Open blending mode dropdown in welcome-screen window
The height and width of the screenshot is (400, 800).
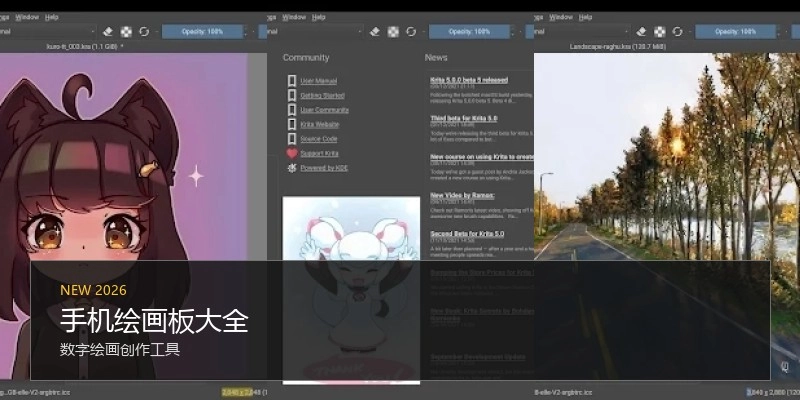point(315,32)
